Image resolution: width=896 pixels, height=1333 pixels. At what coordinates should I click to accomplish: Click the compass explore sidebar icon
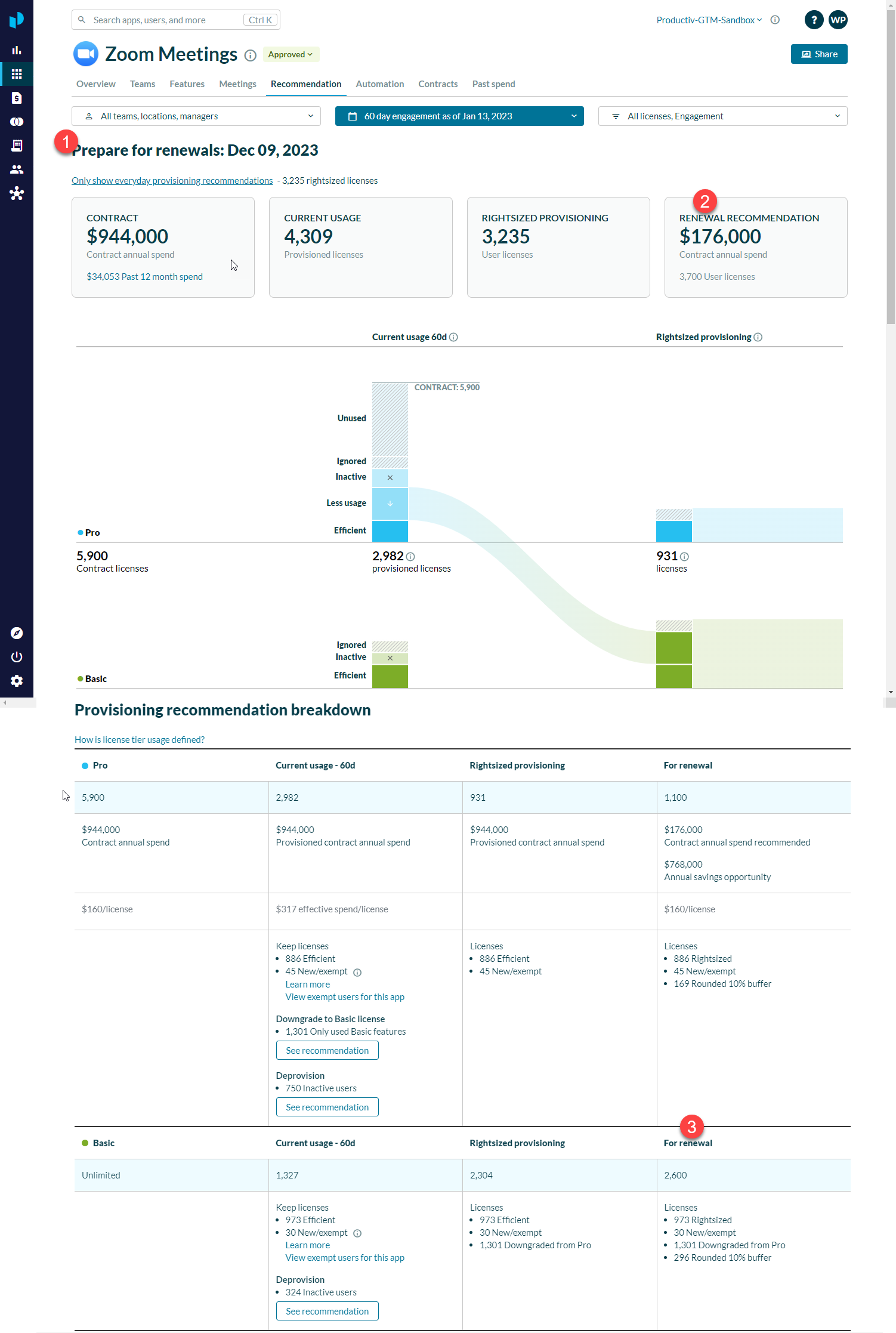pos(17,633)
